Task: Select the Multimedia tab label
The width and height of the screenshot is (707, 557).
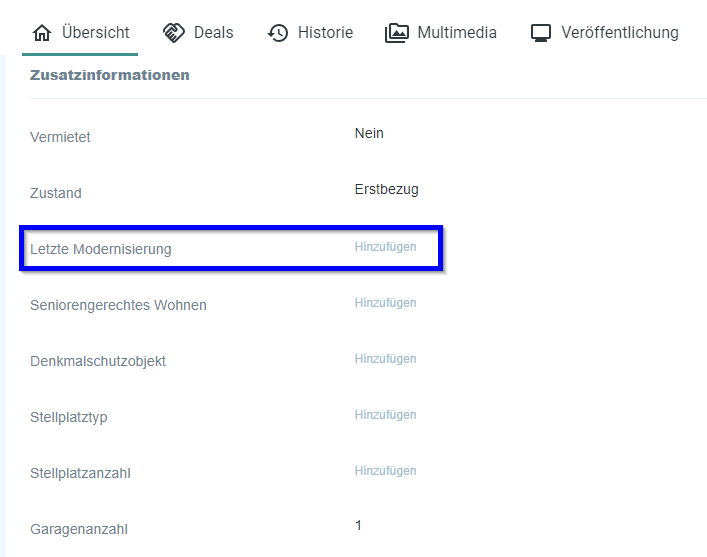Action: click(456, 33)
